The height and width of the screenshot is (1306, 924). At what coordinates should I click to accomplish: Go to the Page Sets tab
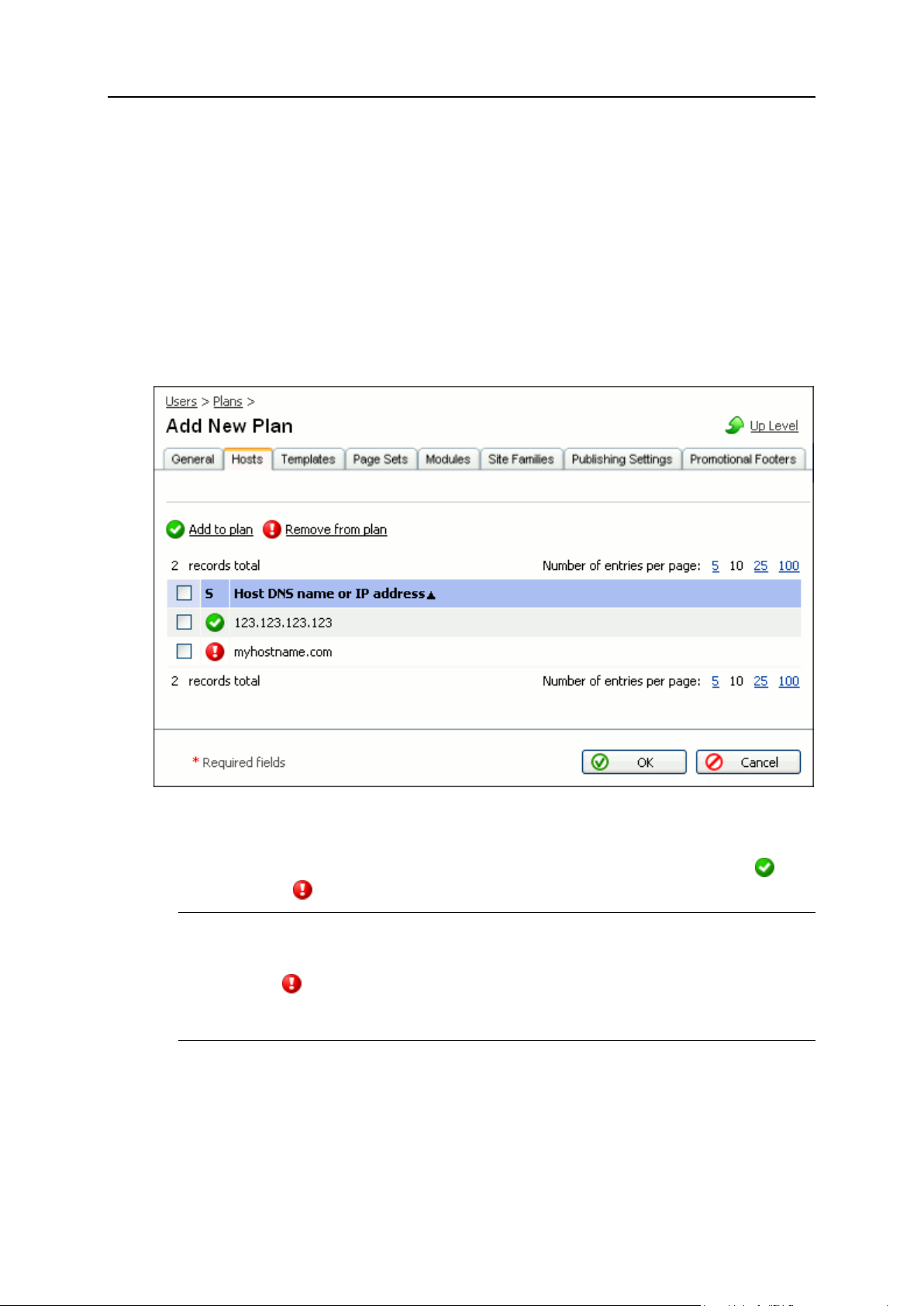point(381,460)
